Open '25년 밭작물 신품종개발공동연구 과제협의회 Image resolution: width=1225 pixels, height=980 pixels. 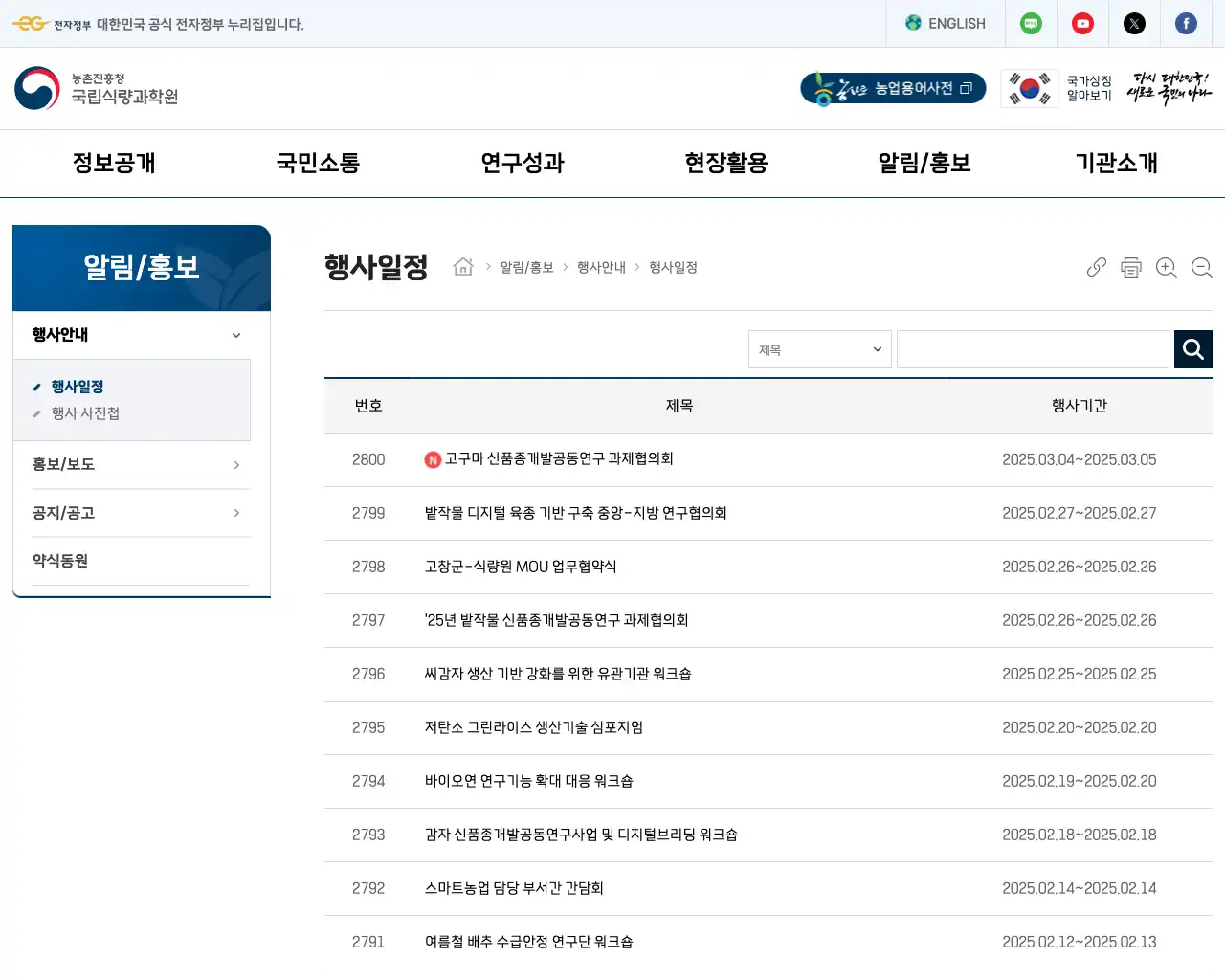tap(557, 620)
